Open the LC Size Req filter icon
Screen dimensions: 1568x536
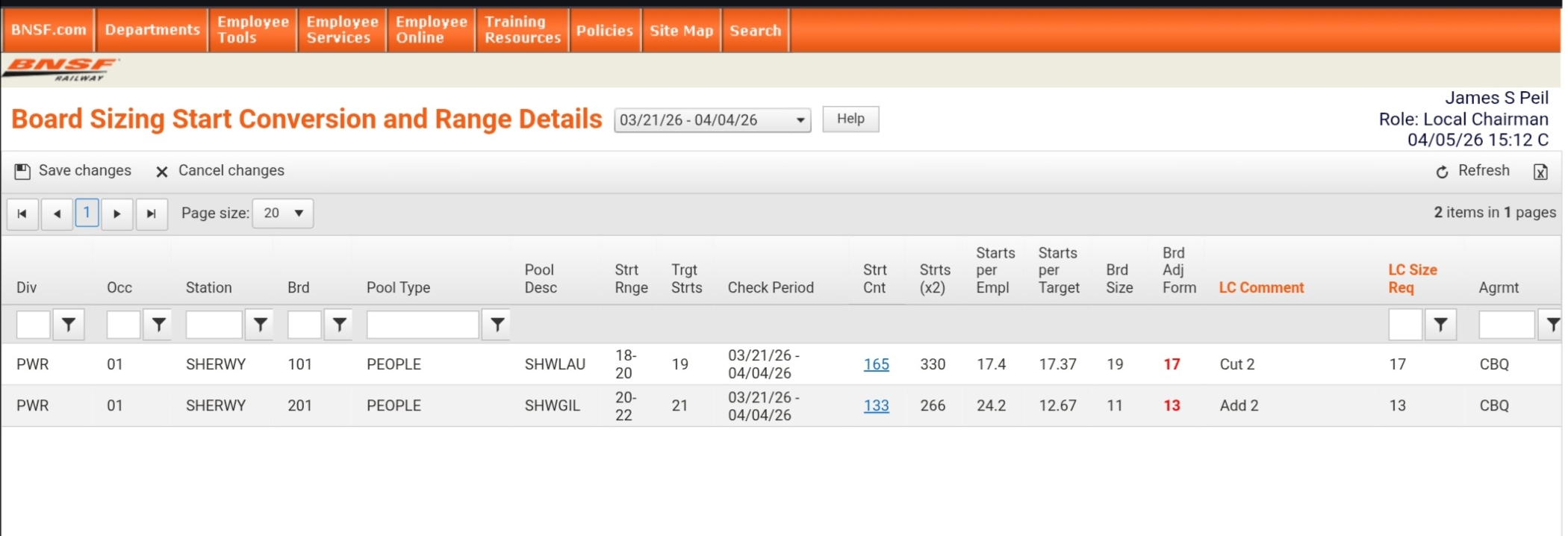click(1440, 325)
